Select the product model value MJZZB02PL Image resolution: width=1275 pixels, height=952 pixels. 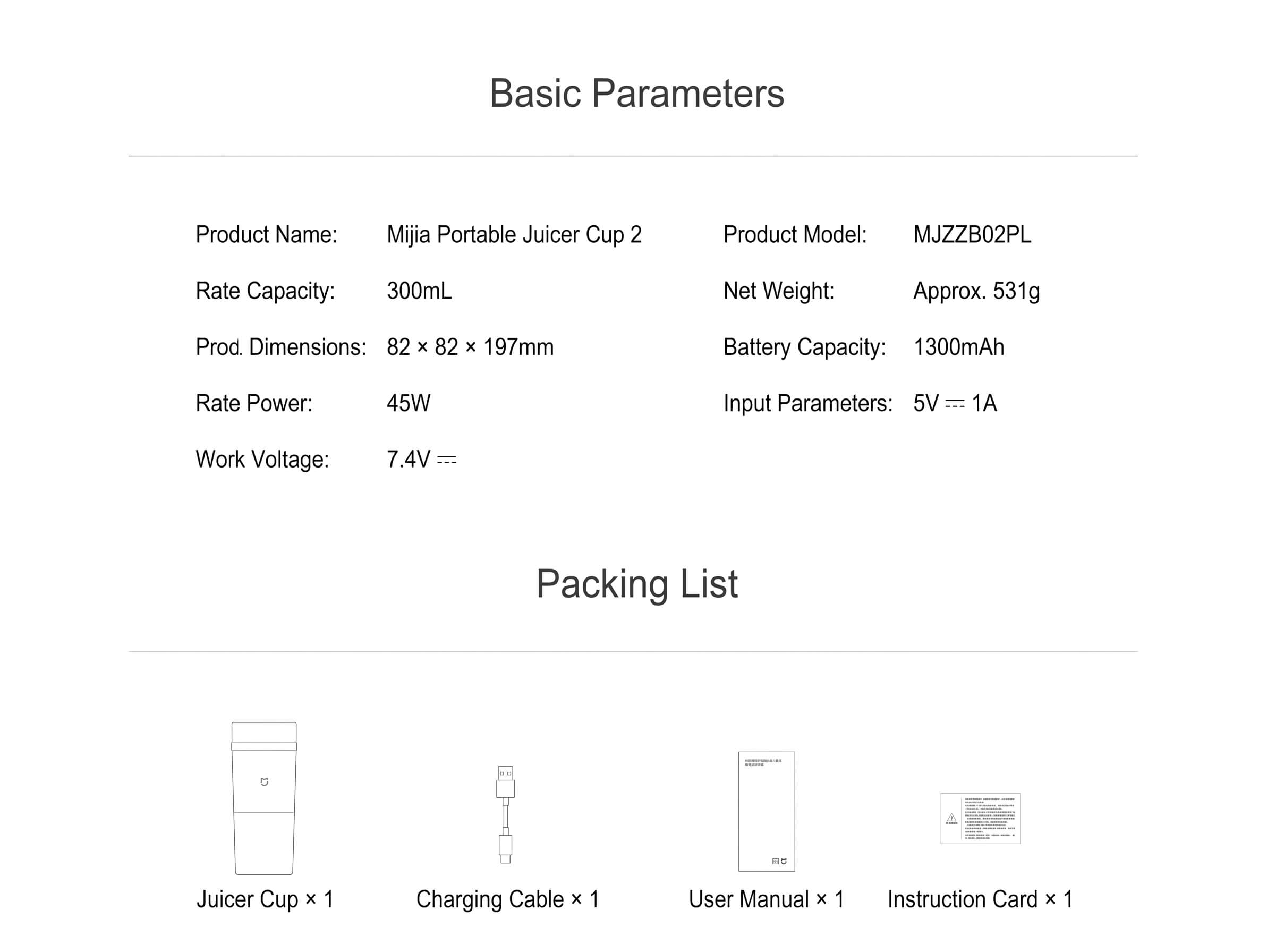[x=972, y=234]
